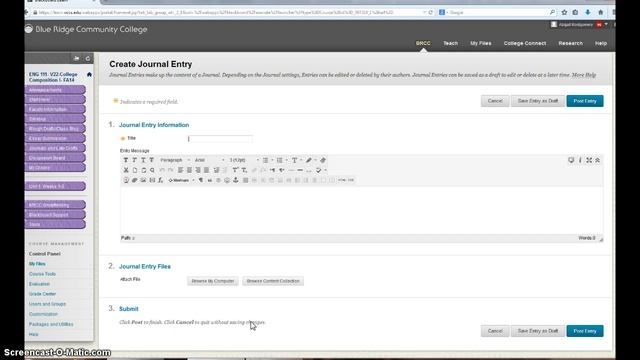
Task: Apply Subscript formatting
Action: 244,170
